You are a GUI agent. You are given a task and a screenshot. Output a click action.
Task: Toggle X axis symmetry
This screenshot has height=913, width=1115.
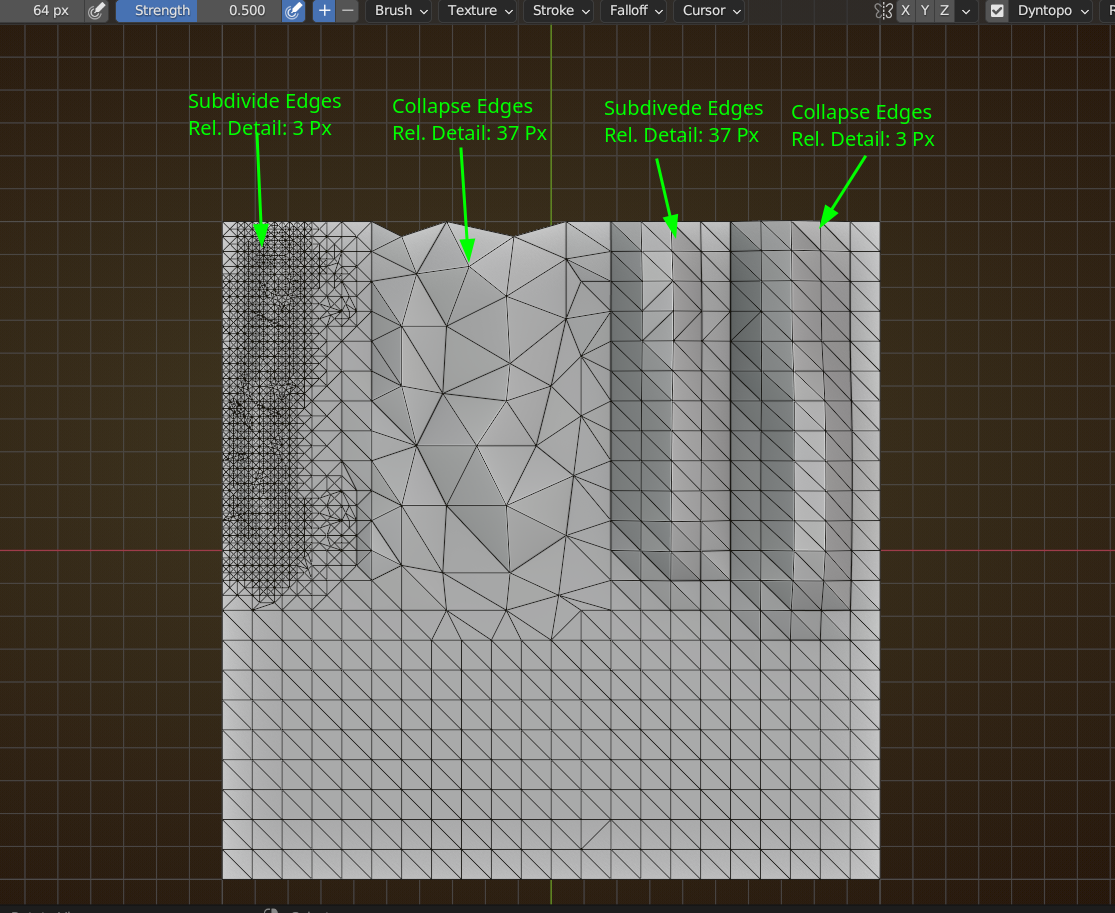[x=905, y=11]
